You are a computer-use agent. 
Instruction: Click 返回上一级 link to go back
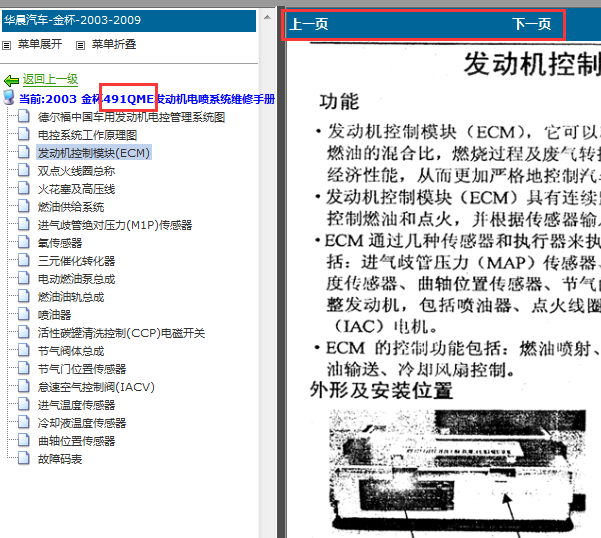[x=50, y=79]
